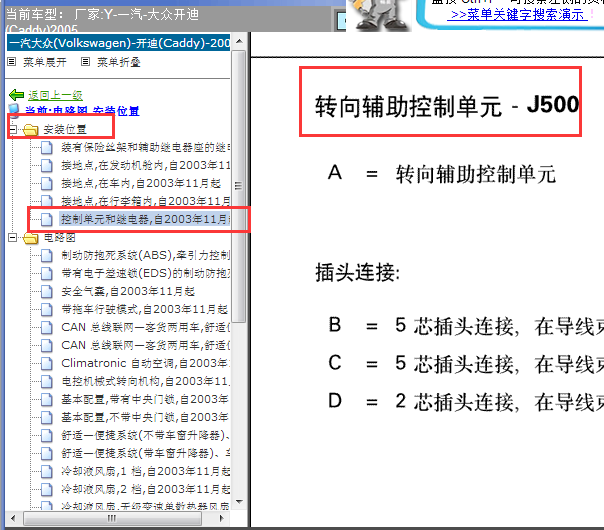Screen dimensions: 604x530
Task: Open 基本配置,不带中央门锁 entry
Action: click(145, 417)
